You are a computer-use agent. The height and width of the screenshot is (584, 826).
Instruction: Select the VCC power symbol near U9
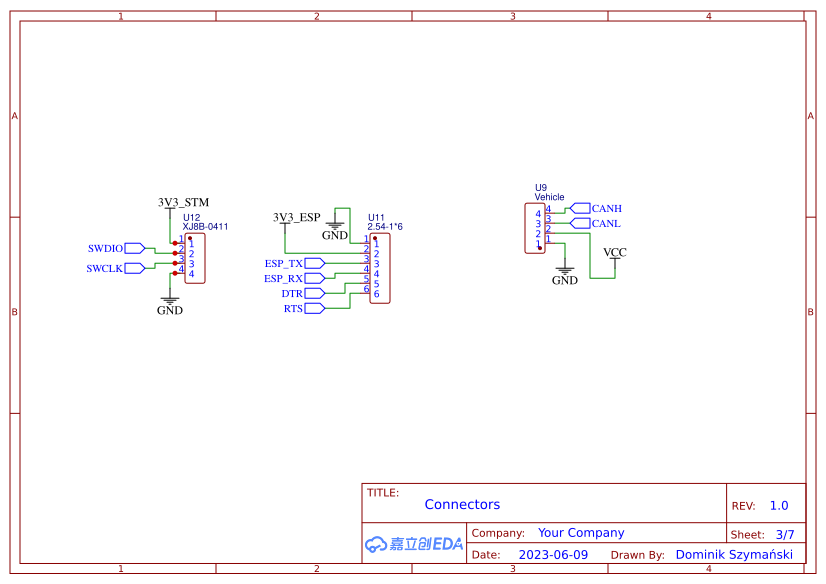[614, 255]
